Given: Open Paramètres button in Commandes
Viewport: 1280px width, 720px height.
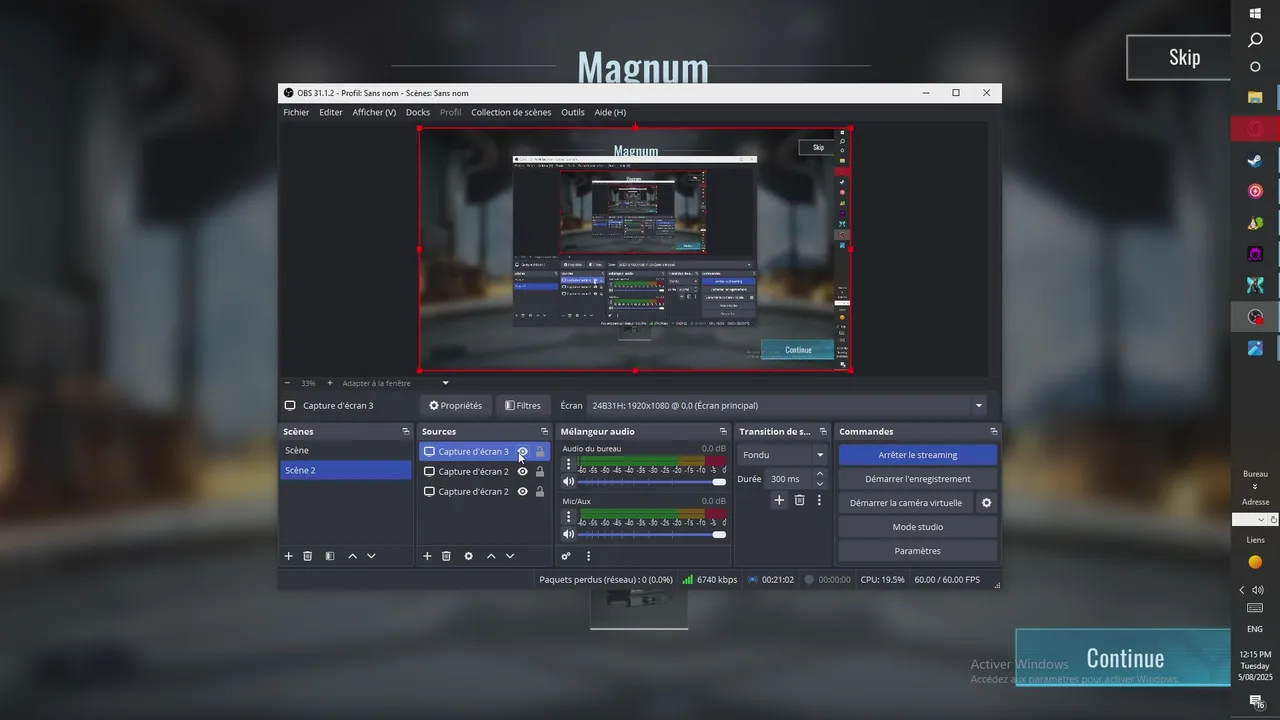Looking at the screenshot, I should [x=918, y=551].
